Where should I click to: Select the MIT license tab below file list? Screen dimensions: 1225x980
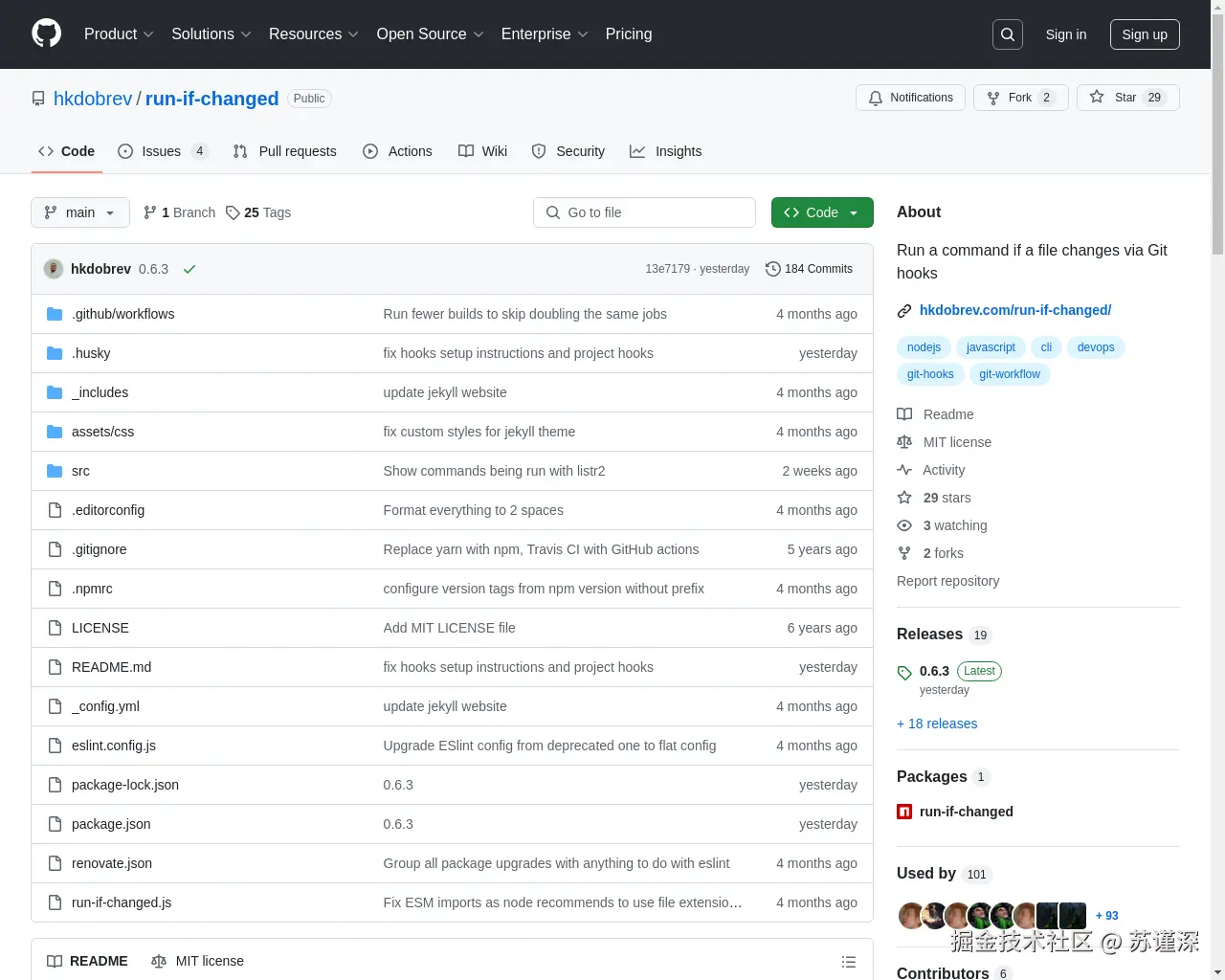[x=197, y=961]
